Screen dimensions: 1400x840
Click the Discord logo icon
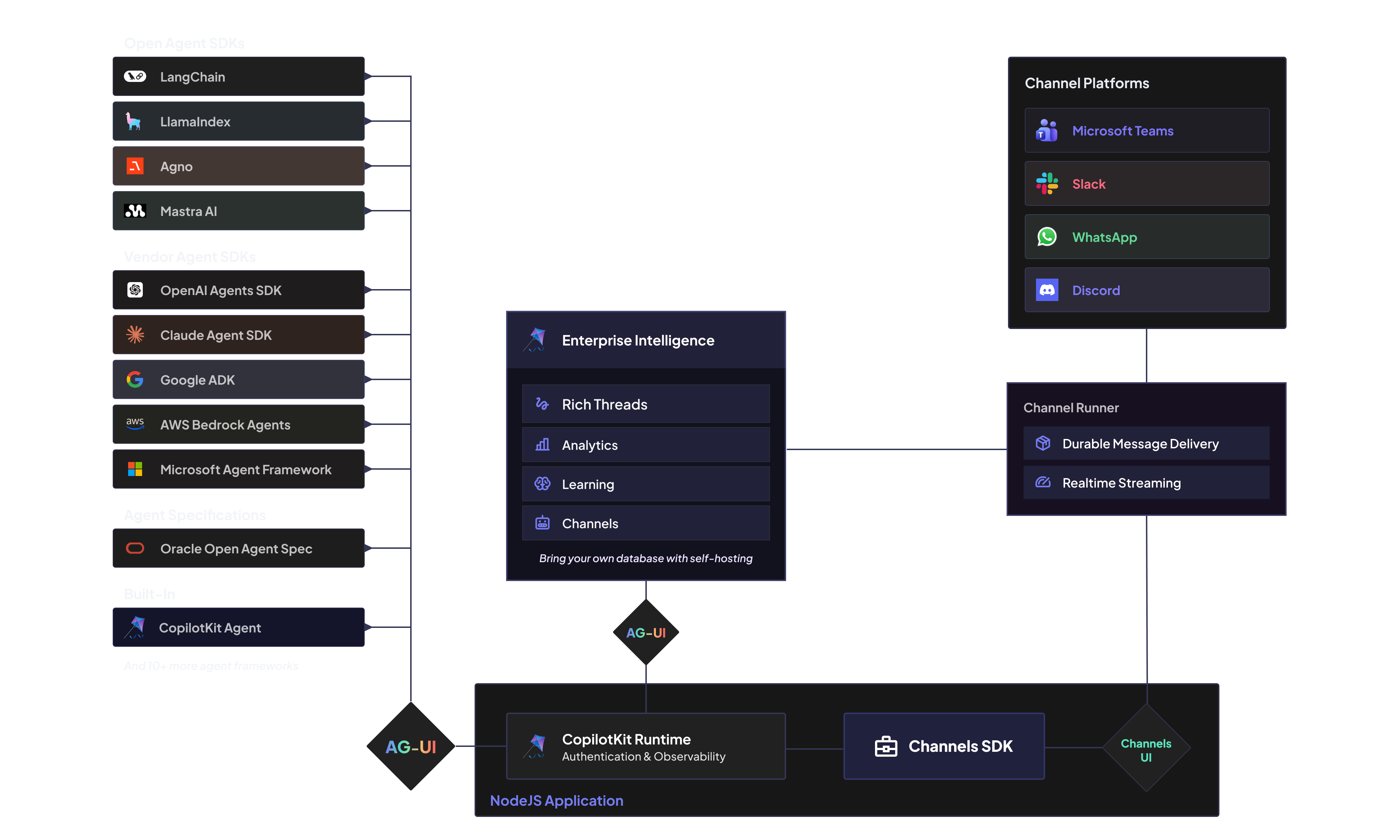pyautogui.click(x=1047, y=290)
